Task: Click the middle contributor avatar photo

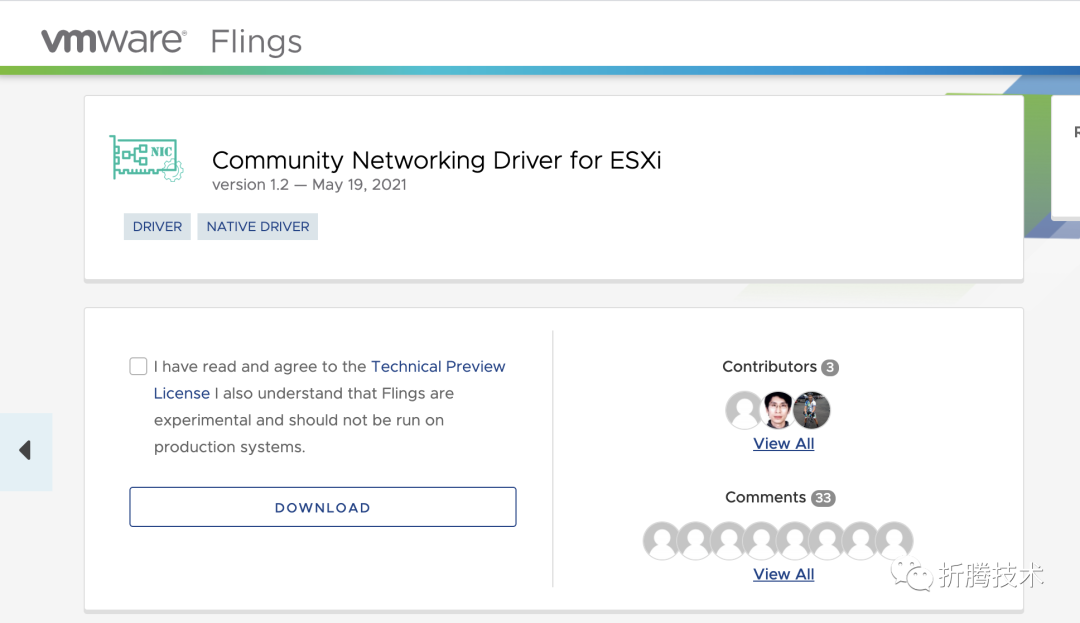Action: click(x=777, y=410)
